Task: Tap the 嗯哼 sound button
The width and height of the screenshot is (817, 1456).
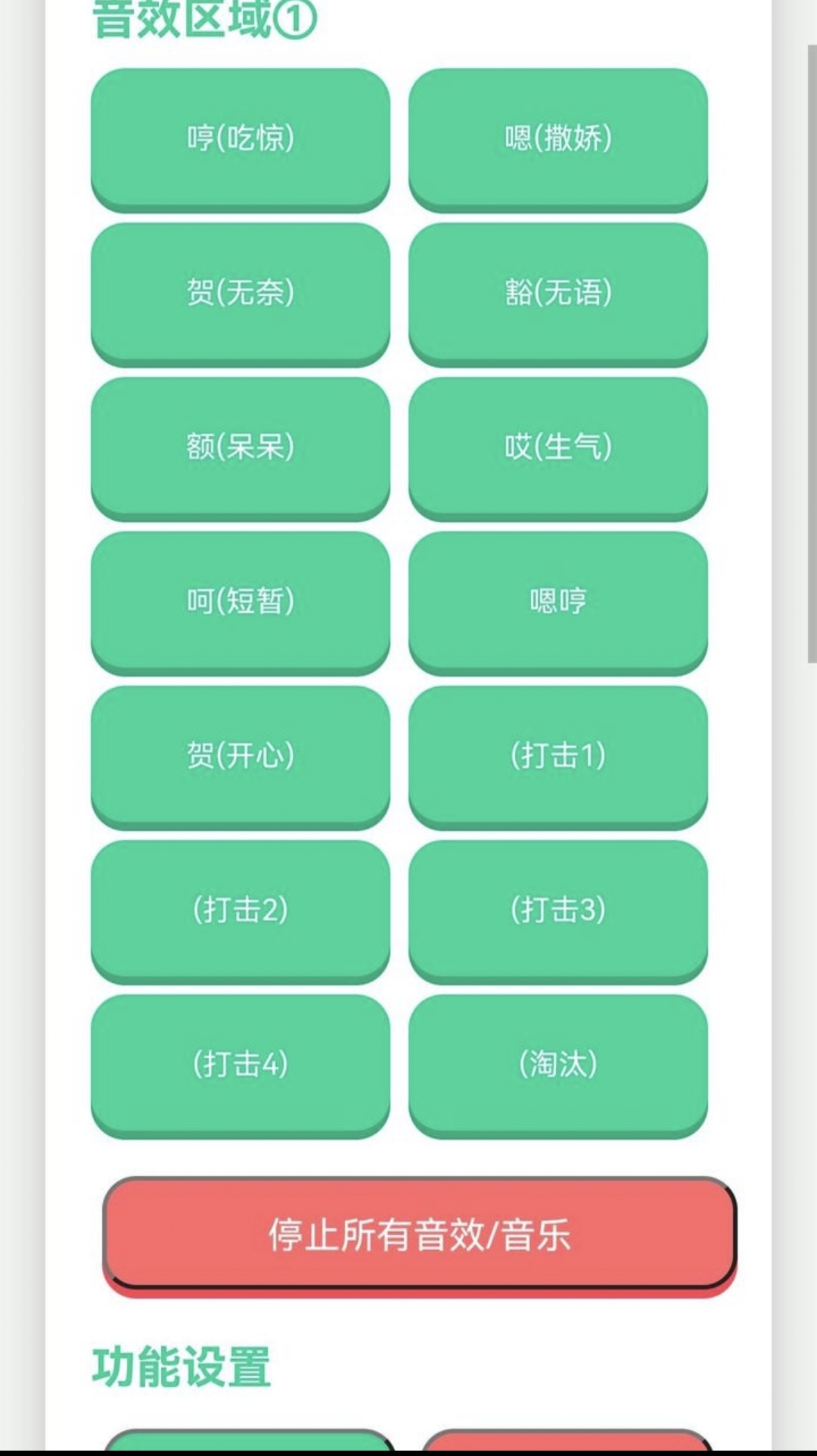Action: [558, 601]
